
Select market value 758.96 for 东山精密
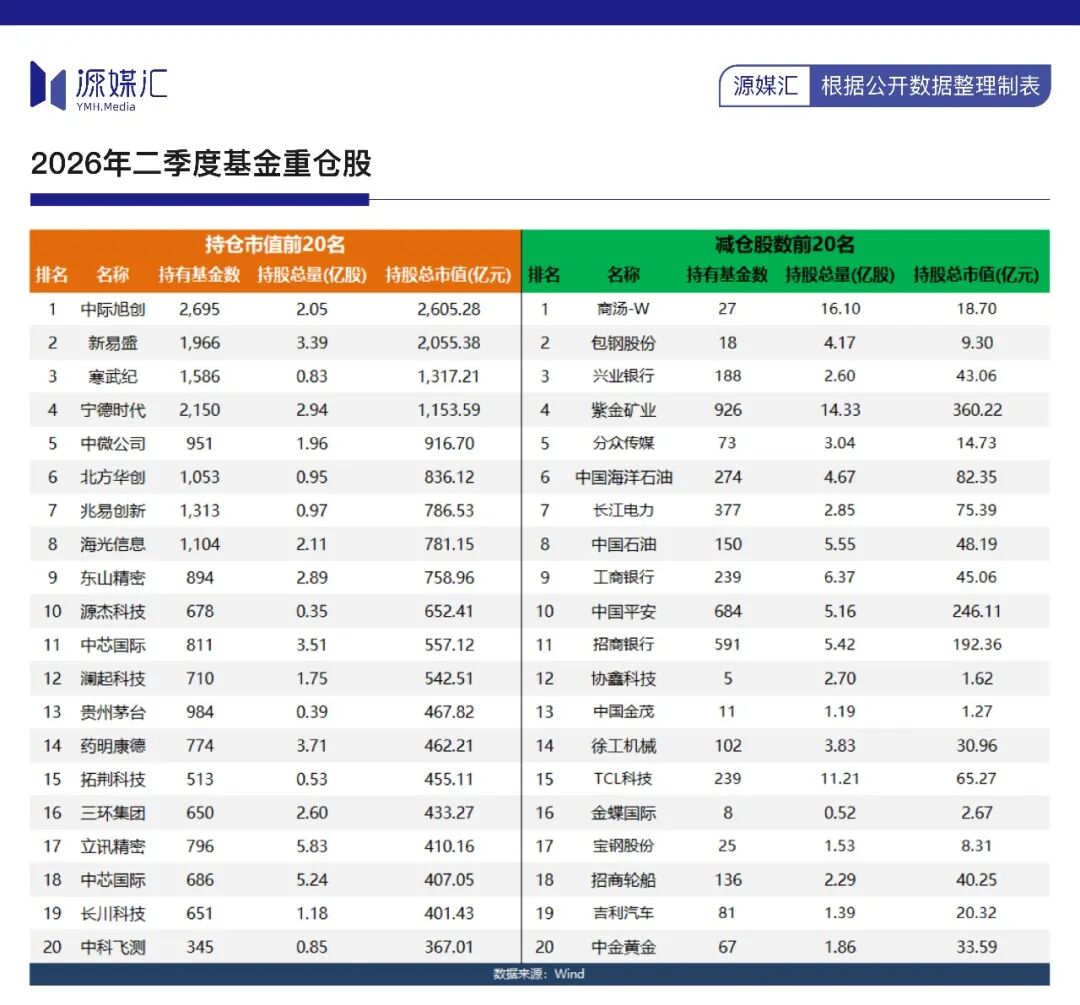pos(449,578)
